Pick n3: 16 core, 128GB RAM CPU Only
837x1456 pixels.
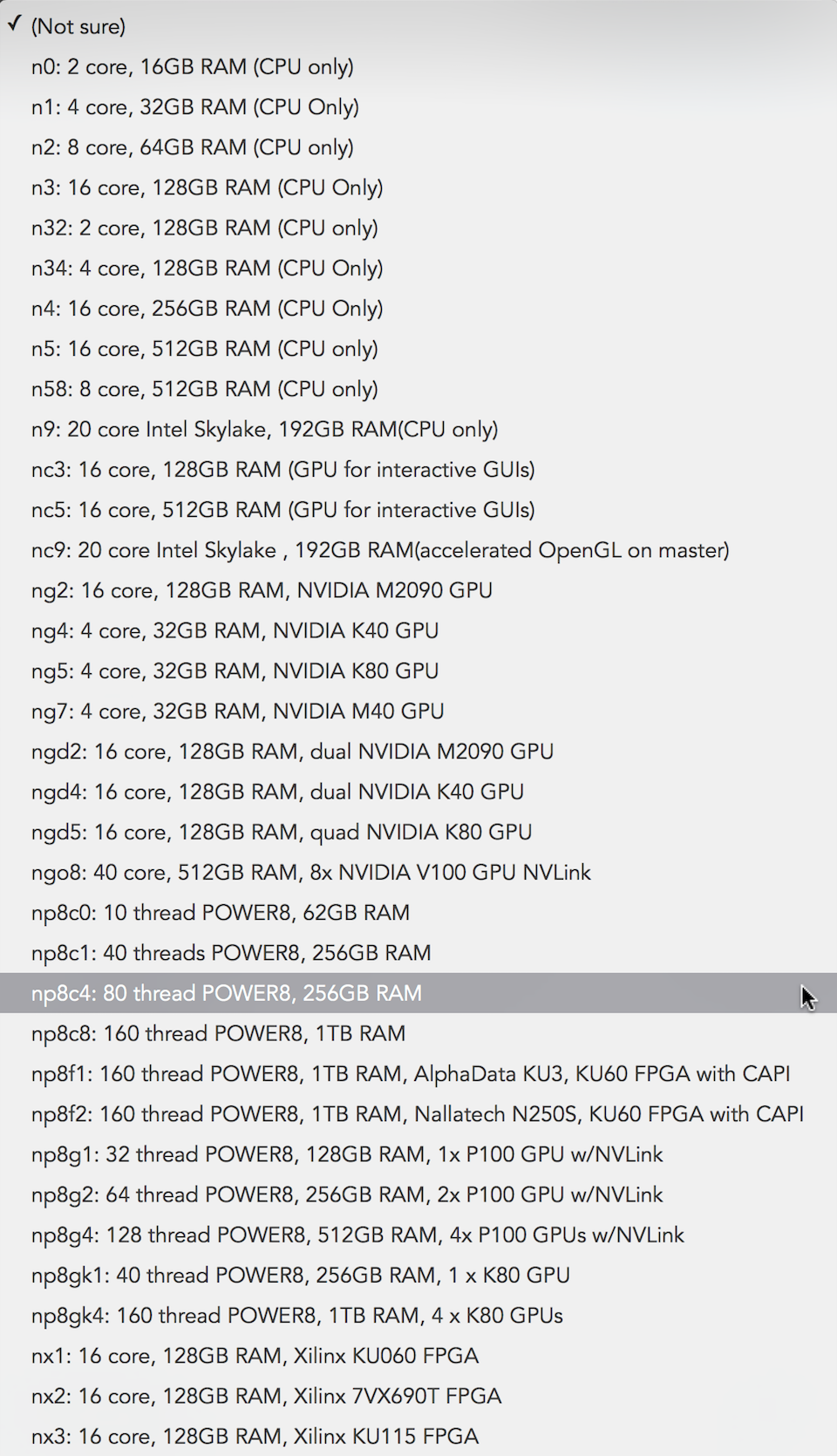tap(418, 187)
